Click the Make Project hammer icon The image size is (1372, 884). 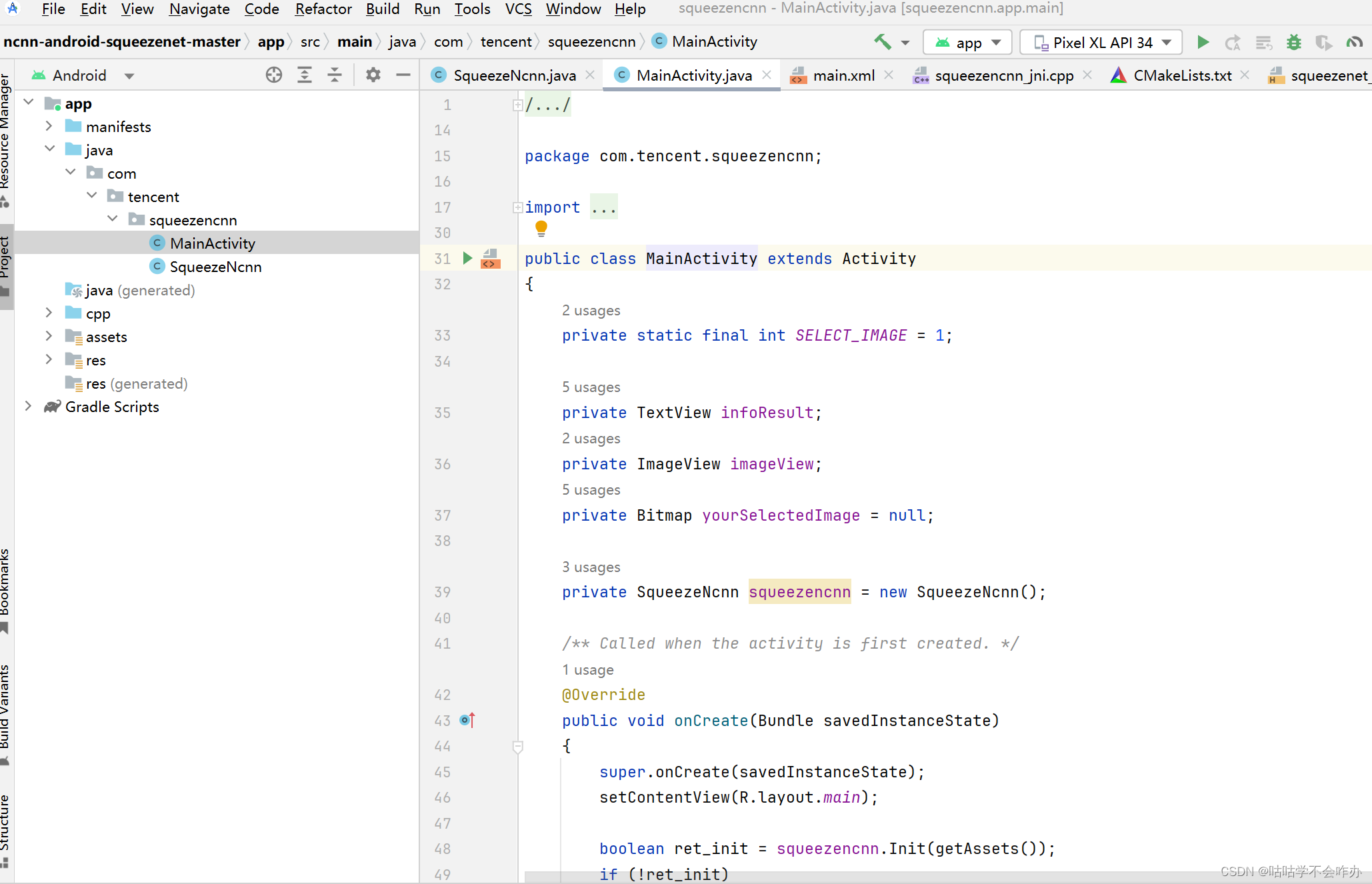(x=883, y=42)
